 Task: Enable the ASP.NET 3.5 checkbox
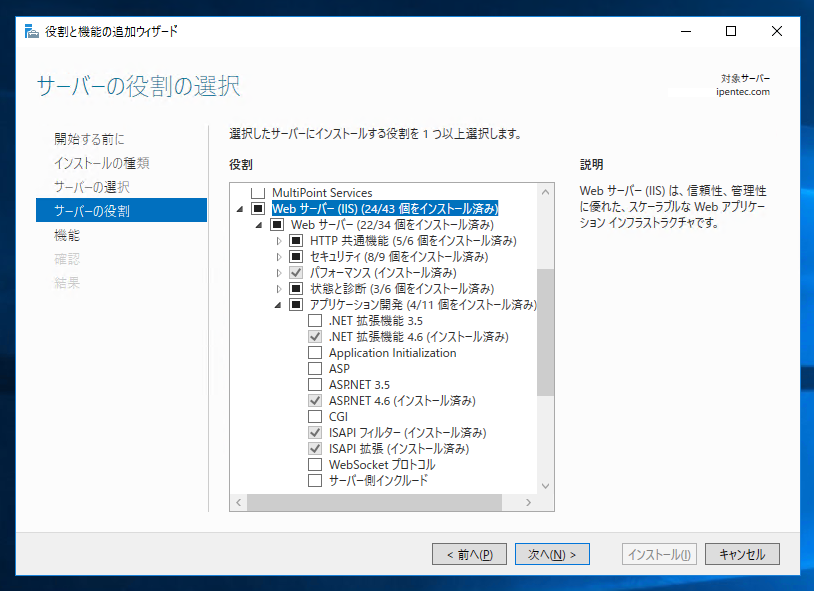[315, 385]
